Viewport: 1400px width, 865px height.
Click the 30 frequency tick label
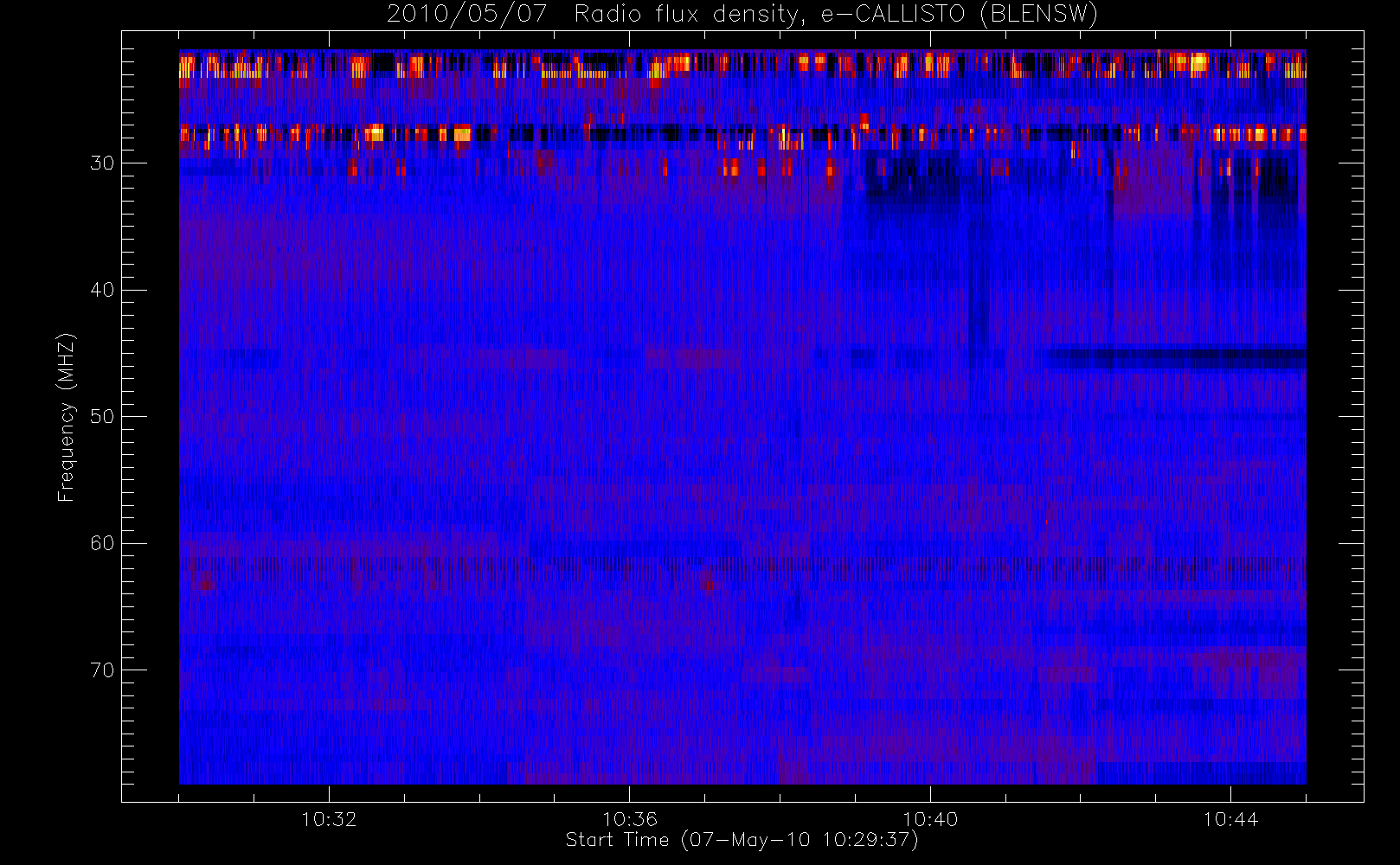pyautogui.click(x=102, y=163)
